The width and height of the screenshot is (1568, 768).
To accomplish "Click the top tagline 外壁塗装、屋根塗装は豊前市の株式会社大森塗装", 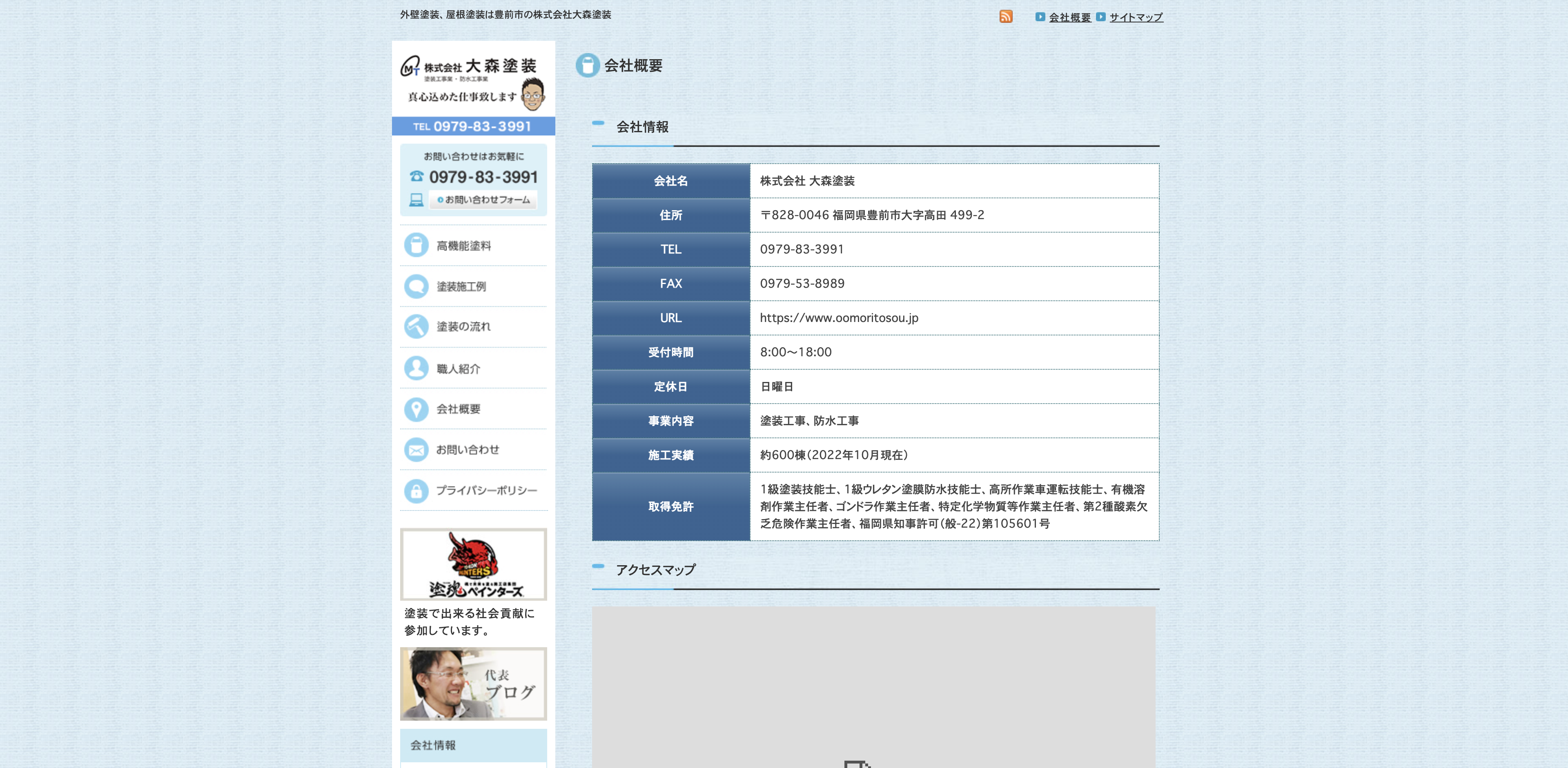I will [x=505, y=14].
